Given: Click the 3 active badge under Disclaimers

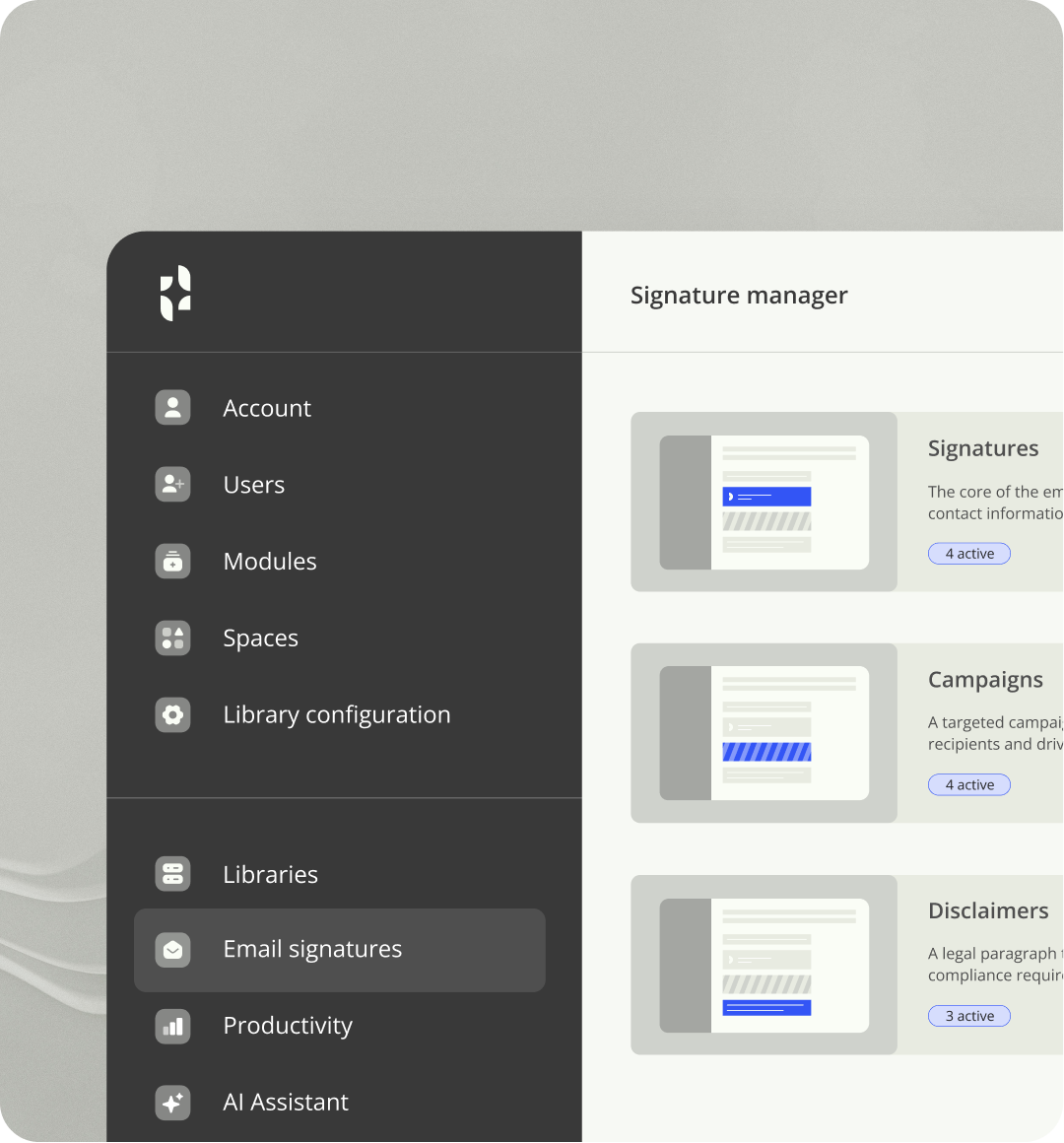Looking at the screenshot, I should [x=968, y=1015].
